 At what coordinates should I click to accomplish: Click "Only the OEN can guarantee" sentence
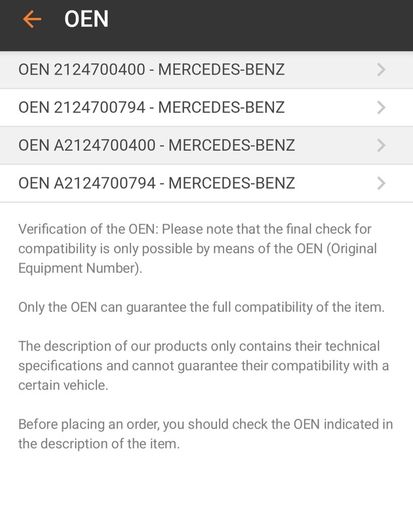201,307
